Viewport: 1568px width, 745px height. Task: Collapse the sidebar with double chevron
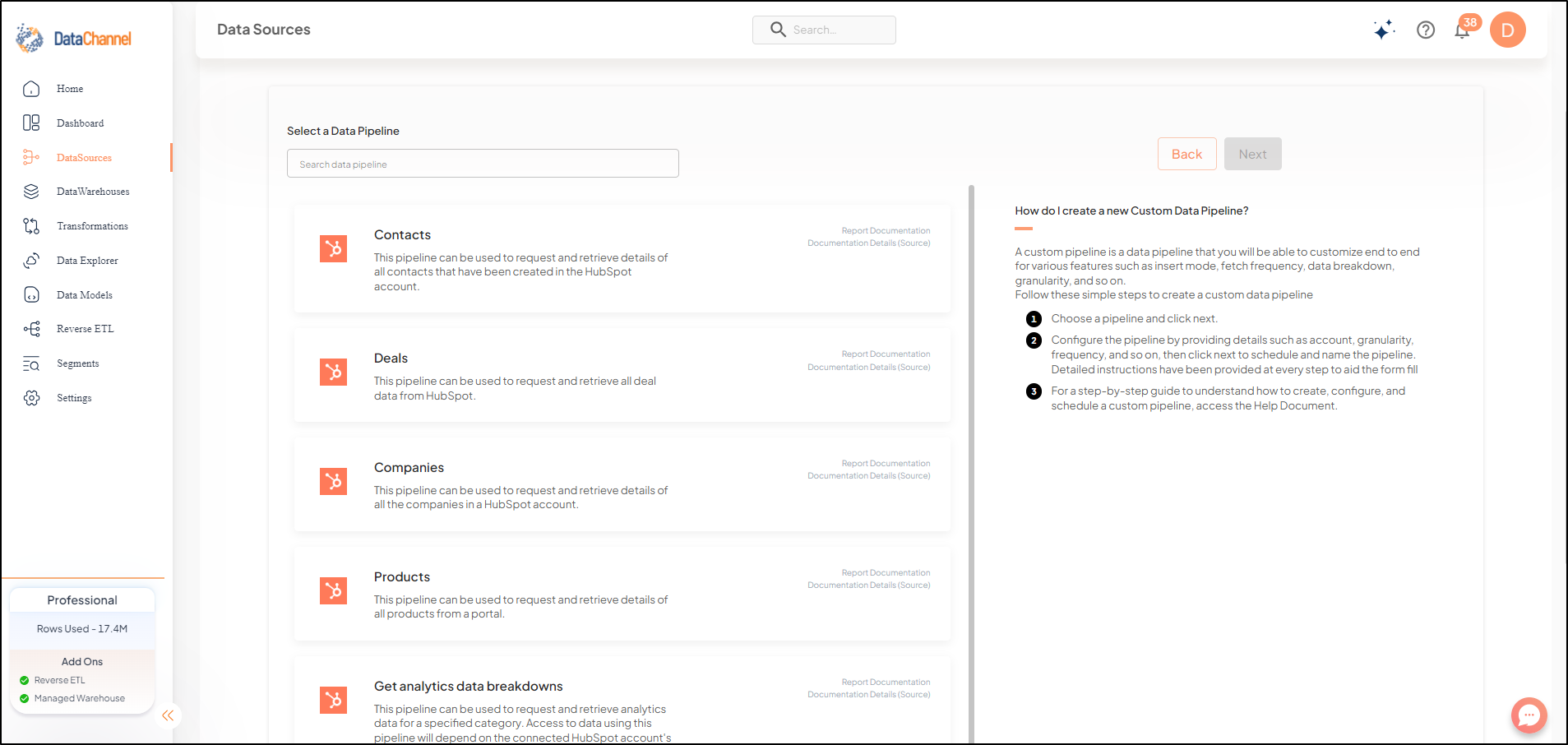(x=168, y=715)
